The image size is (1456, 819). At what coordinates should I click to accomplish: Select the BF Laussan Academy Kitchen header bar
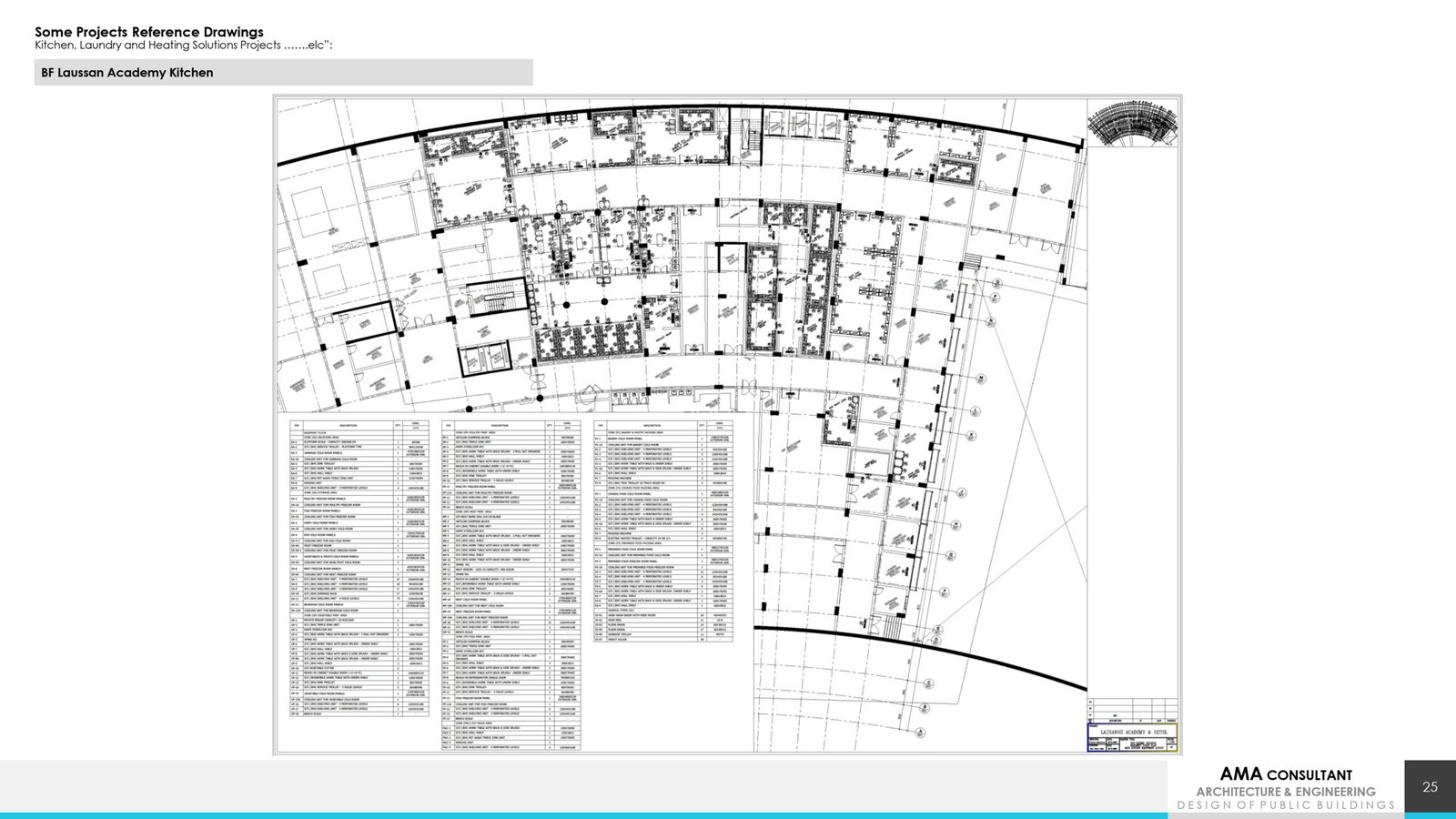coord(283,73)
